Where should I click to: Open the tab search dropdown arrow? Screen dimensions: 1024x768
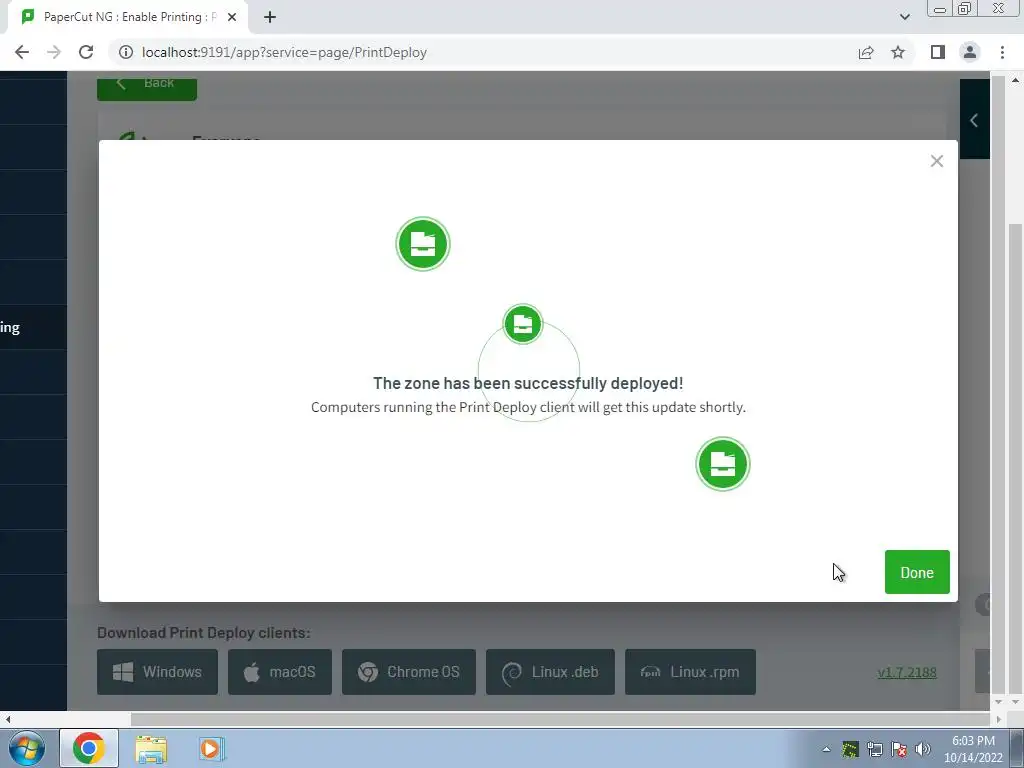pos(904,17)
